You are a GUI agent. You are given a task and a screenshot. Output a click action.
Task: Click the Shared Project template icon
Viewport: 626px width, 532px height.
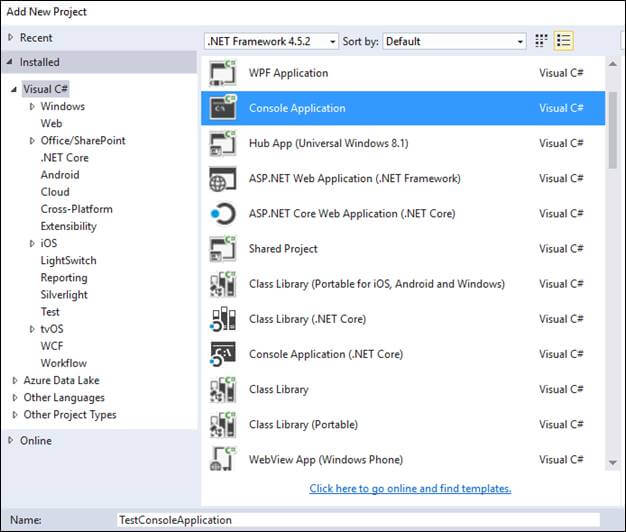click(222, 249)
